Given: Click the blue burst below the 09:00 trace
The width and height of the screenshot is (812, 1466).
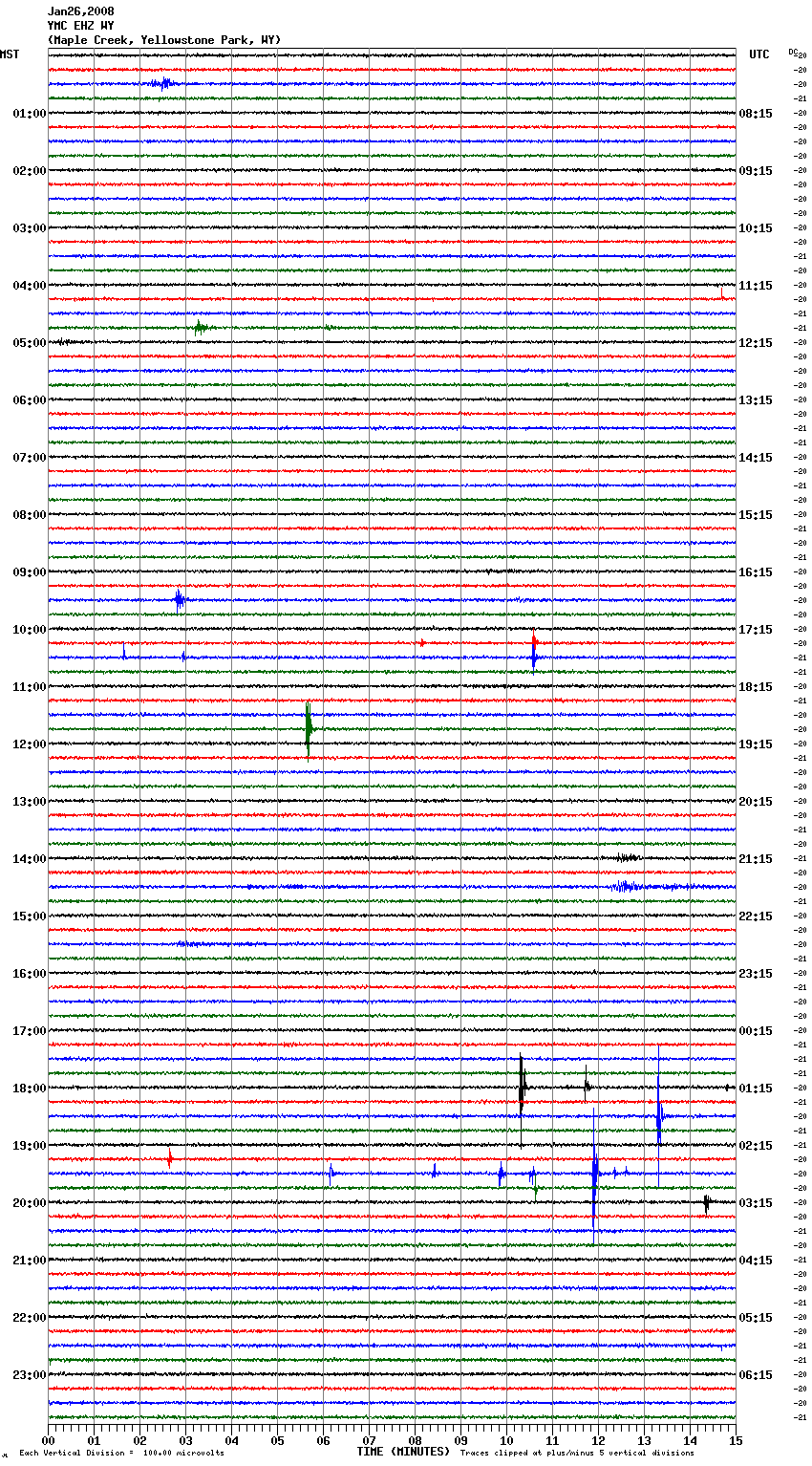Looking at the screenshot, I should tap(180, 600).
